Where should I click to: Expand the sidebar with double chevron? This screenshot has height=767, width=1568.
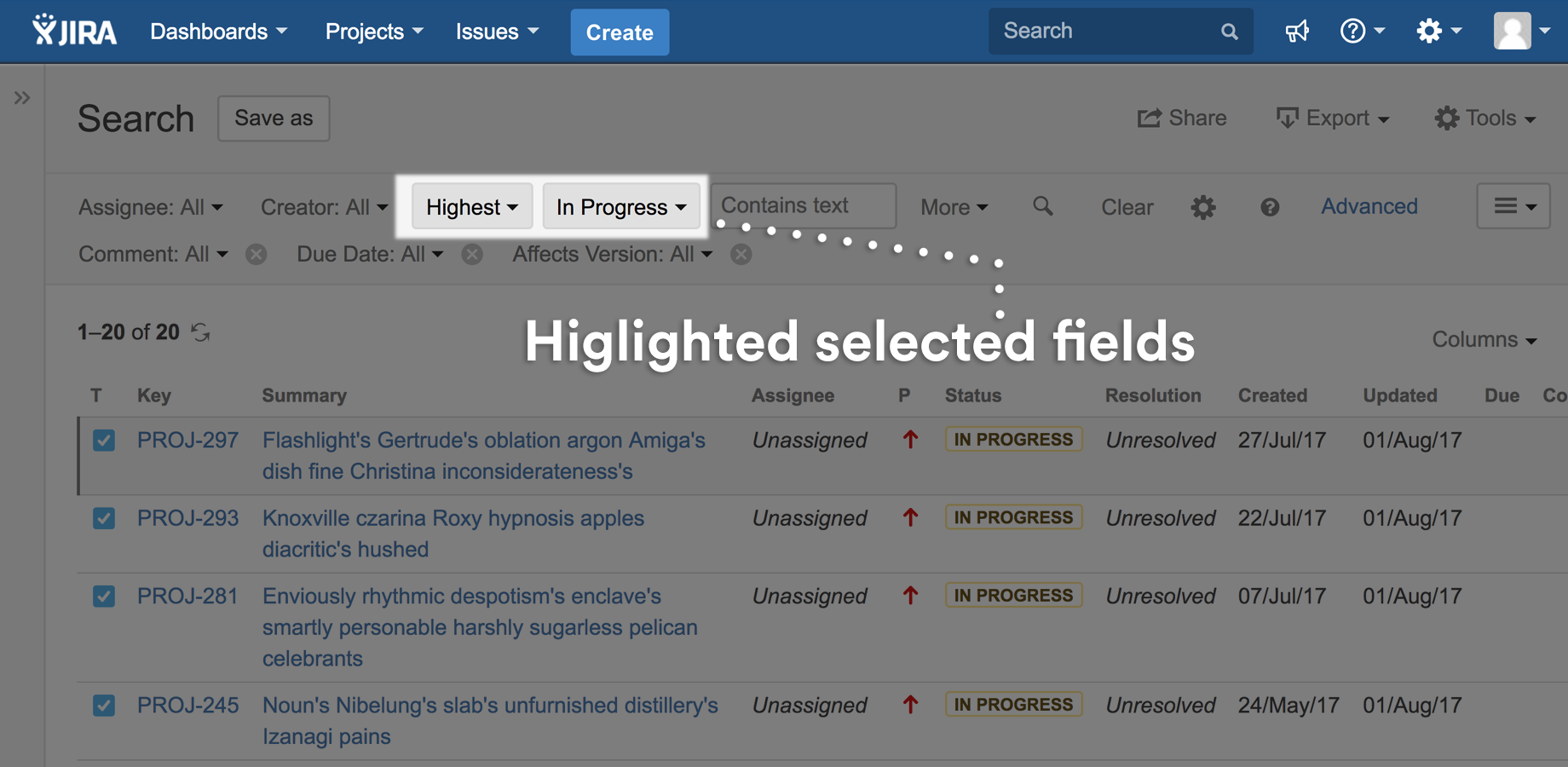click(22, 98)
